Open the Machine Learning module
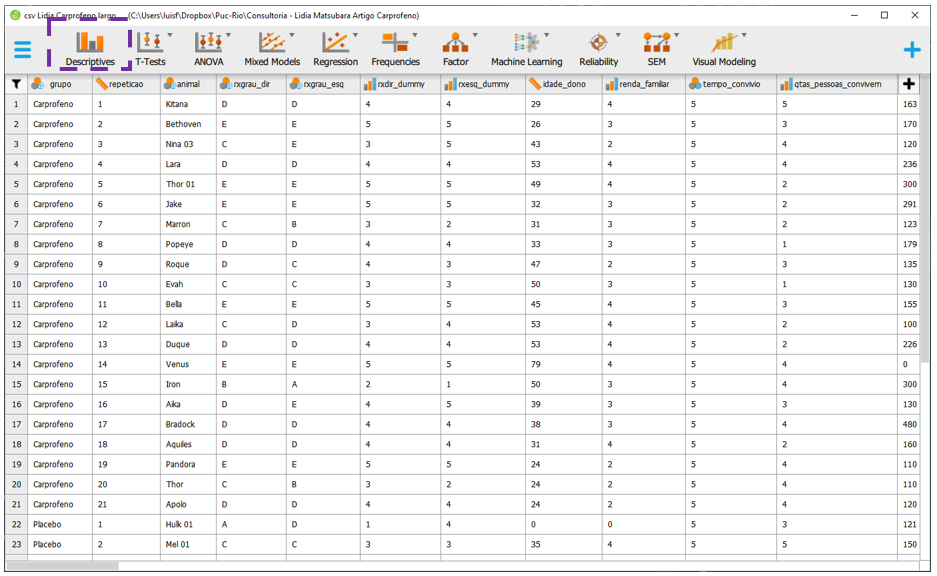The image size is (937, 576). tap(526, 48)
